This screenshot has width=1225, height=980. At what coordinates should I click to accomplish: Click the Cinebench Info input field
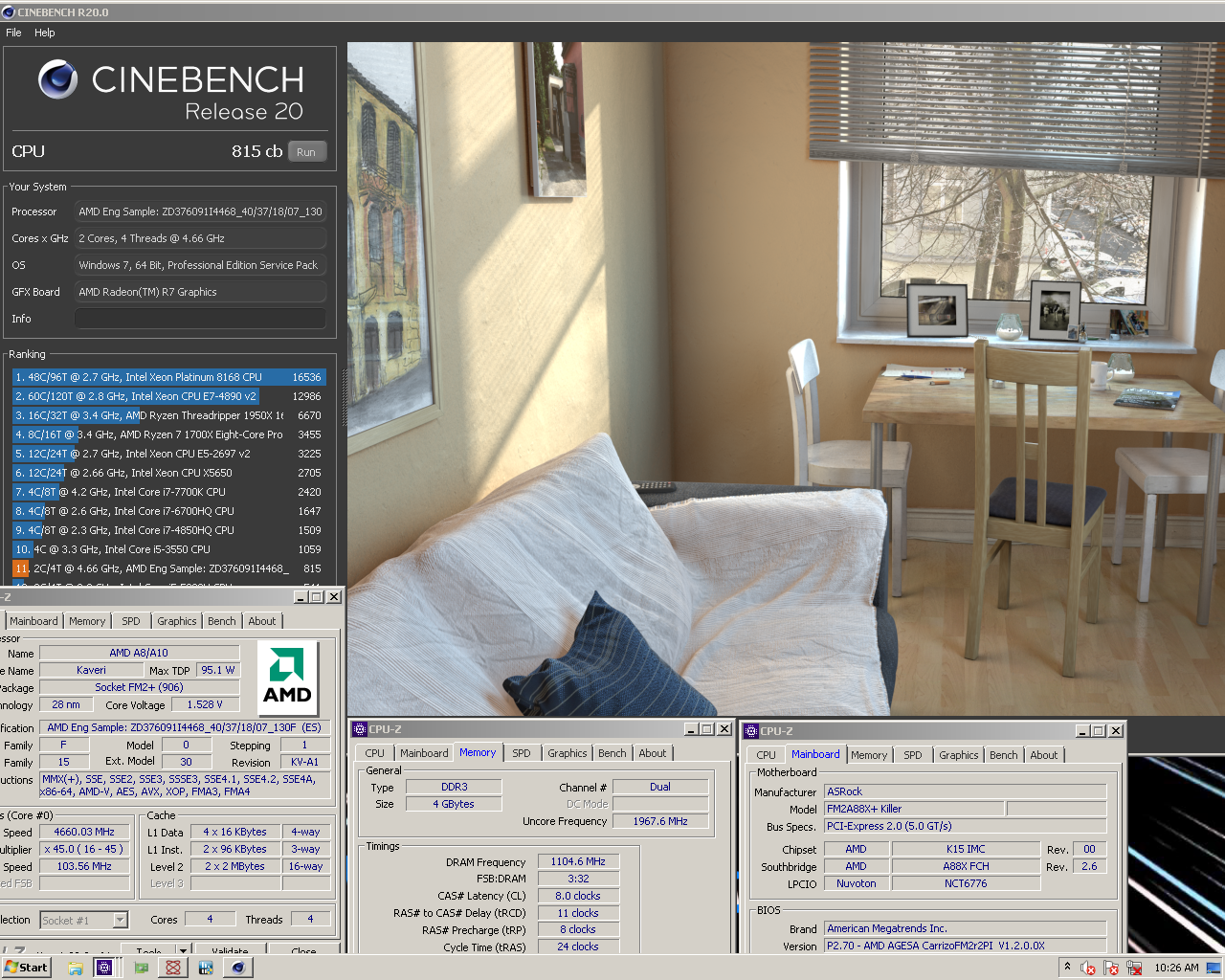click(x=200, y=319)
